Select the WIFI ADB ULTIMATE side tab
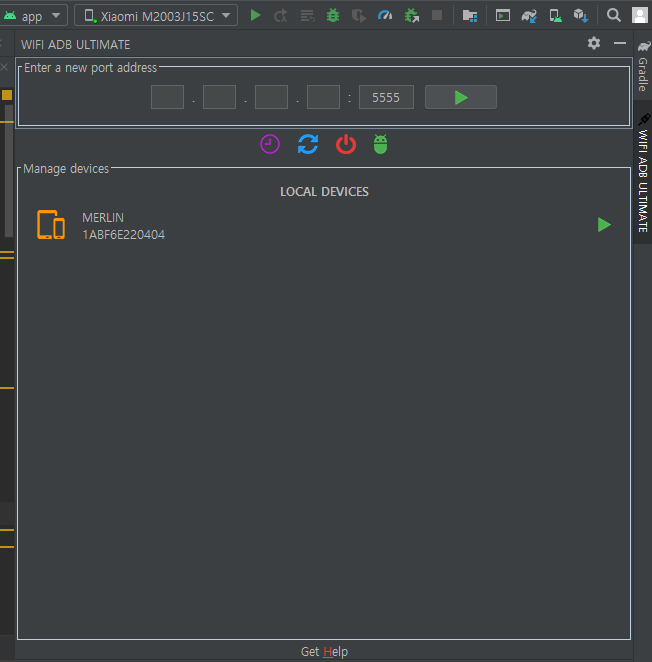The image size is (652, 662). [x=643, y=173]
